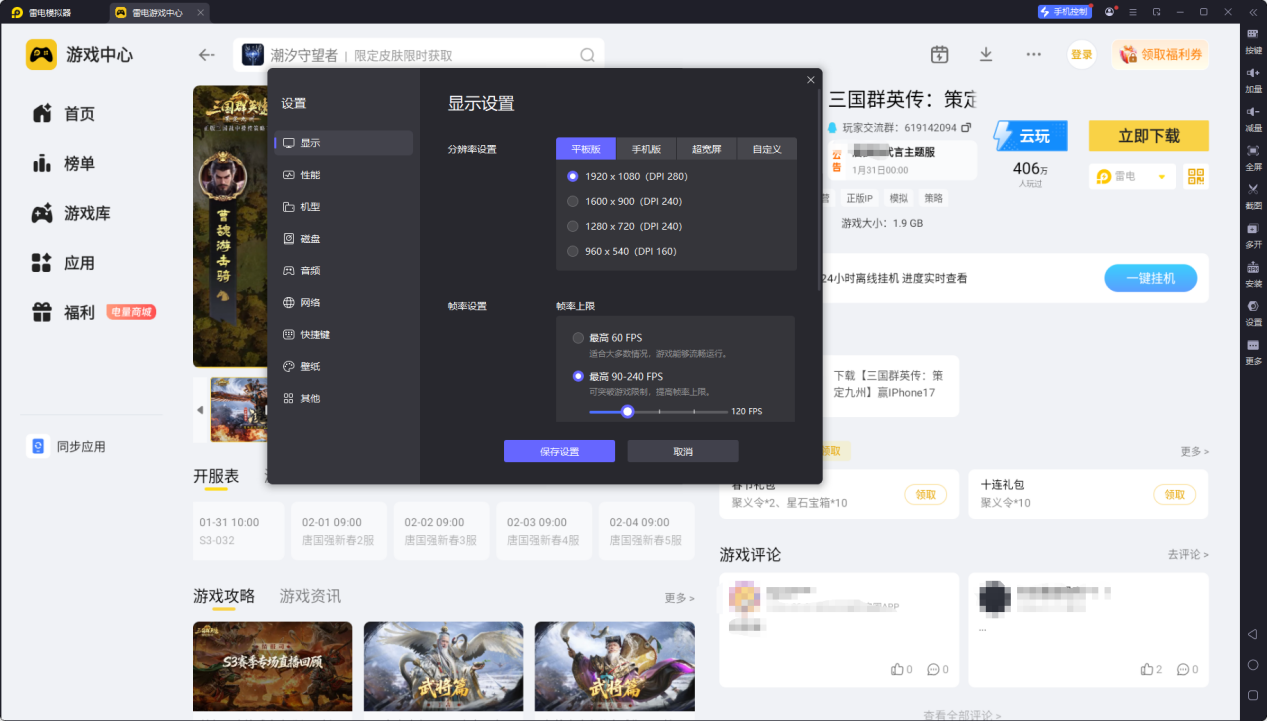Screen dimensions: 1267x721
Task: Close the settings dialog with X
Action: click(x=810, y=80)
